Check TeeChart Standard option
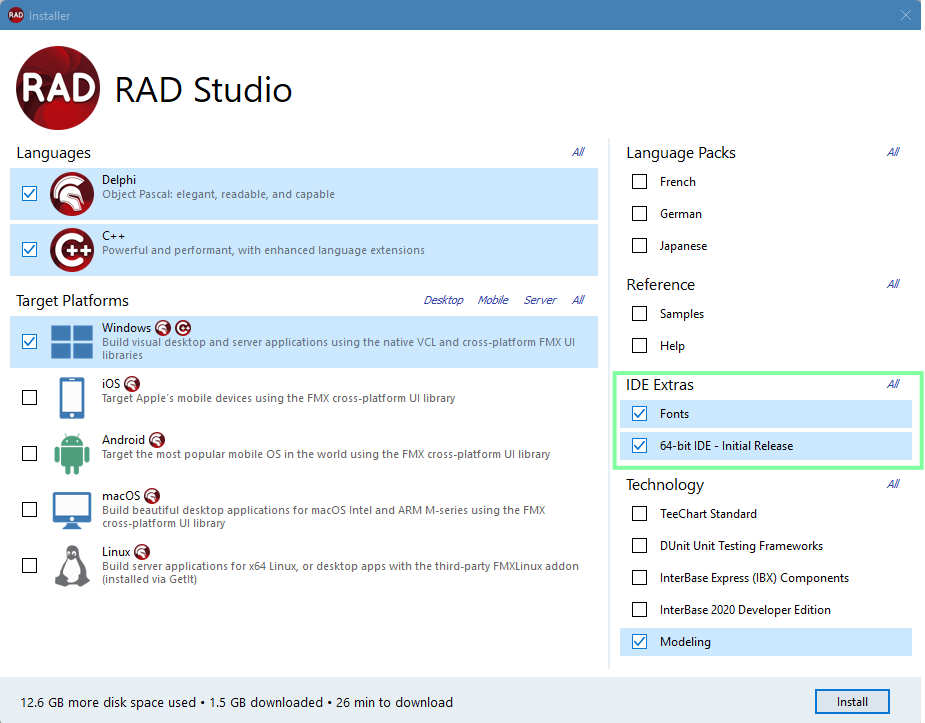This screenshot has height=723, width=925. pos(639,514)
